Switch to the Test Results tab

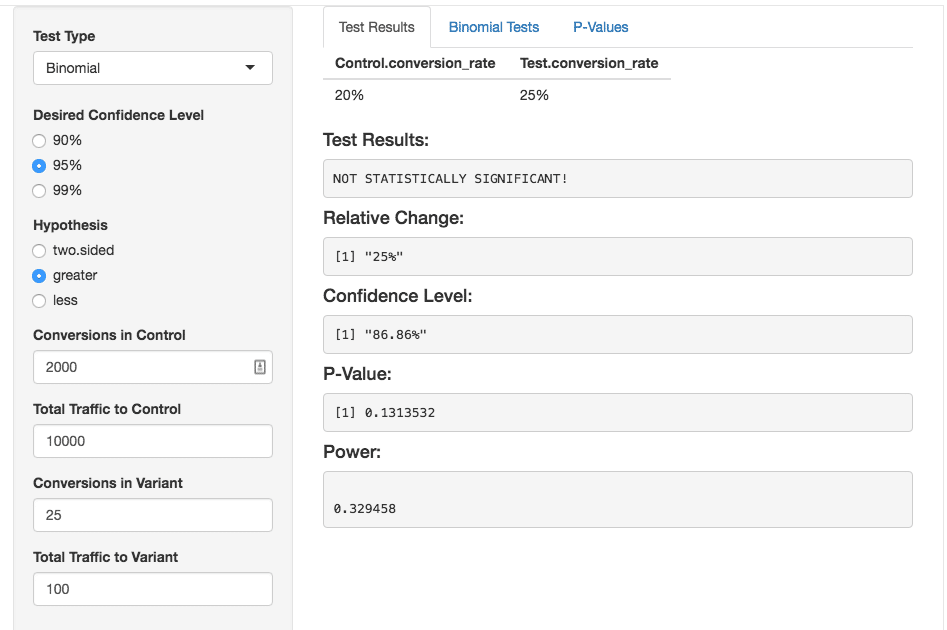(x=376, y=27)
